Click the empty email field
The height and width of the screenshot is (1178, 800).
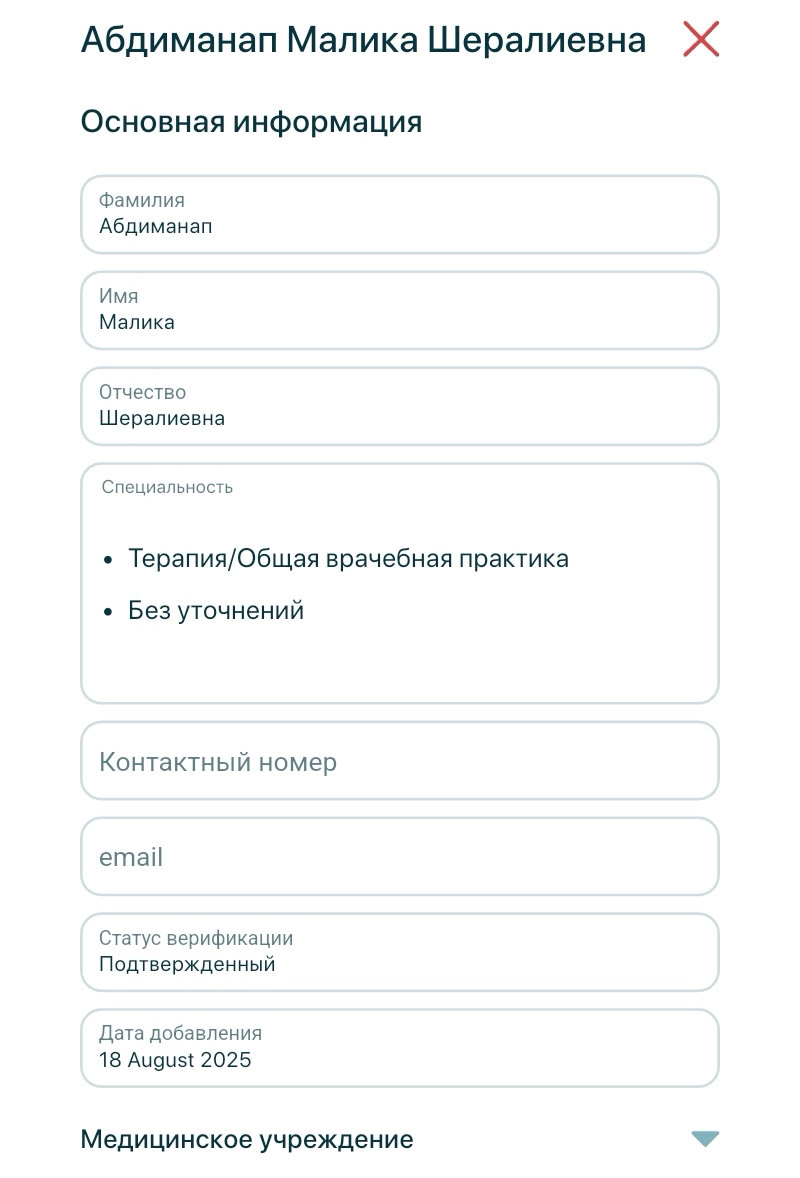click(x=400, y=857)
